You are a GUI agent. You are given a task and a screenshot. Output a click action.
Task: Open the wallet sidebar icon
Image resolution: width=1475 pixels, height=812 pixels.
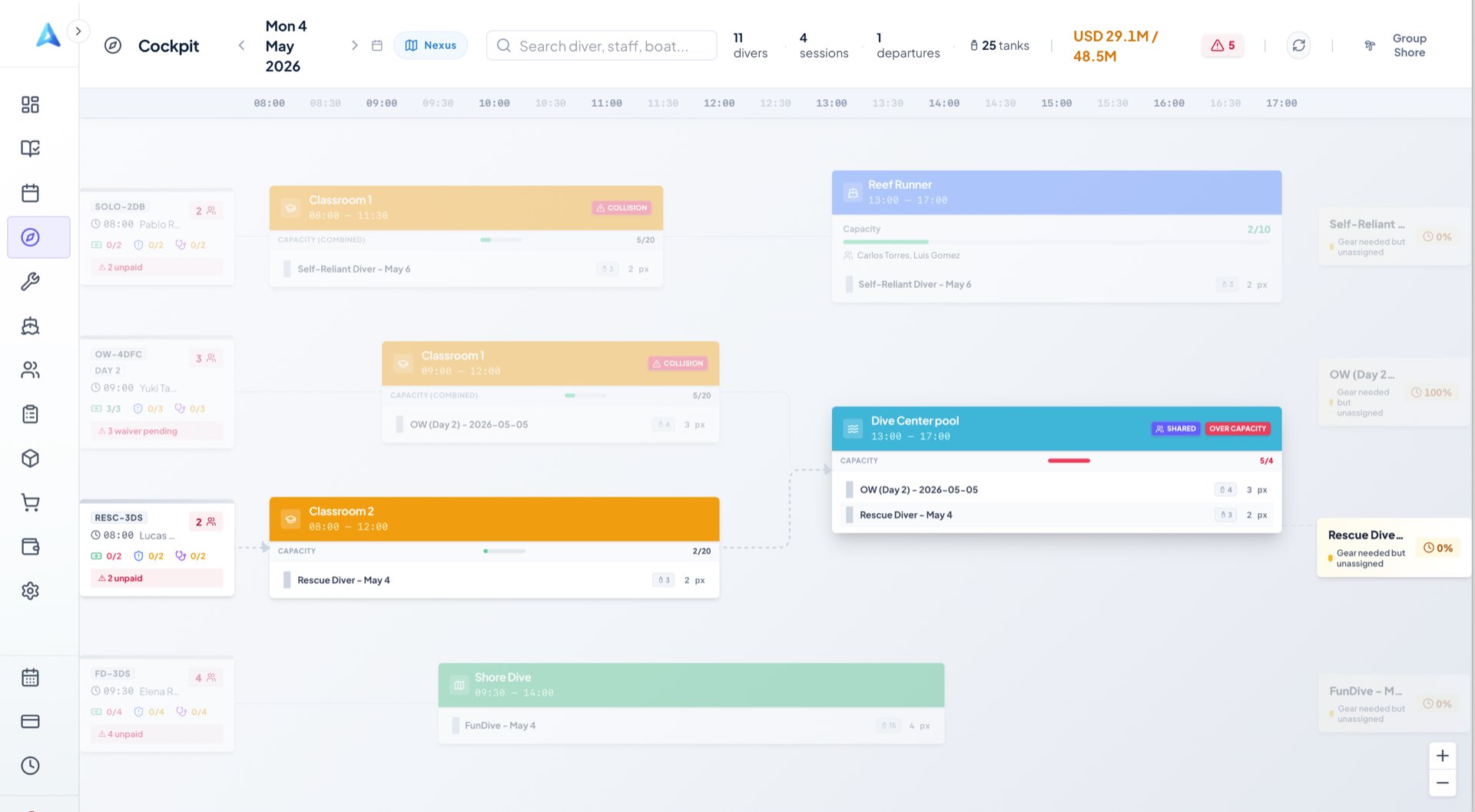click(x=30, y=547)
